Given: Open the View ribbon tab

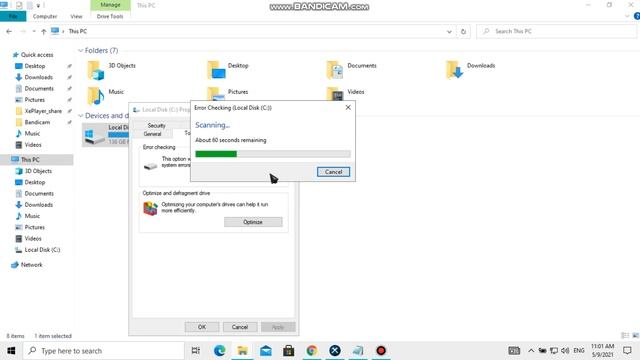Looking at the screenshot, I should [x=76, y=16].
